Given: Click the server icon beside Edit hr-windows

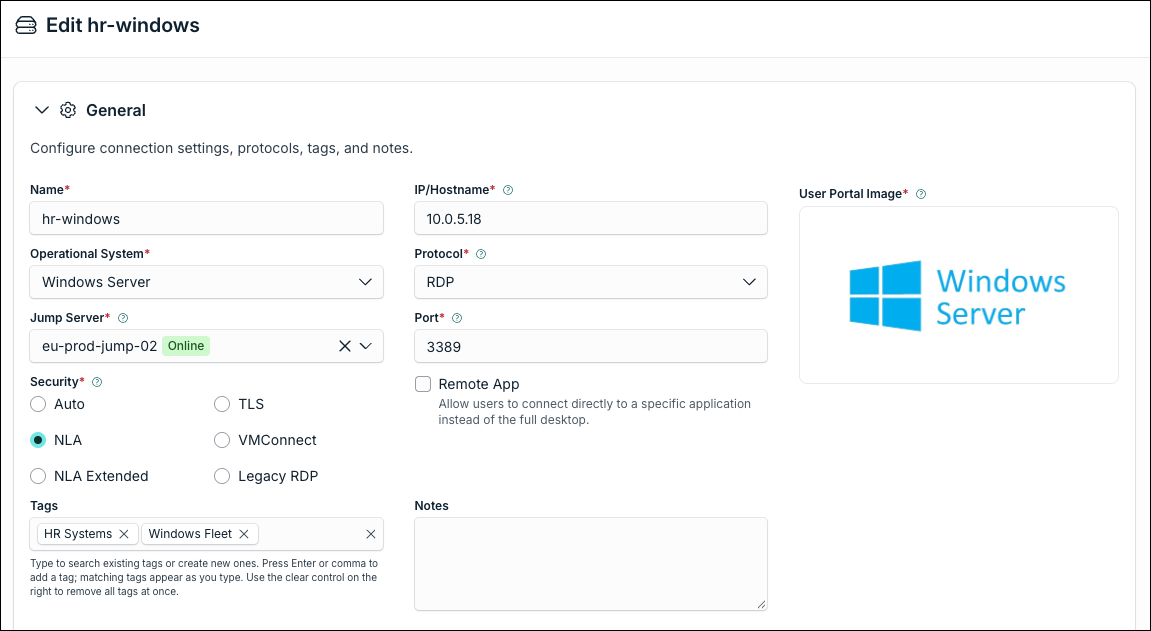Looking at the screenshot, I should pos(26,26).
